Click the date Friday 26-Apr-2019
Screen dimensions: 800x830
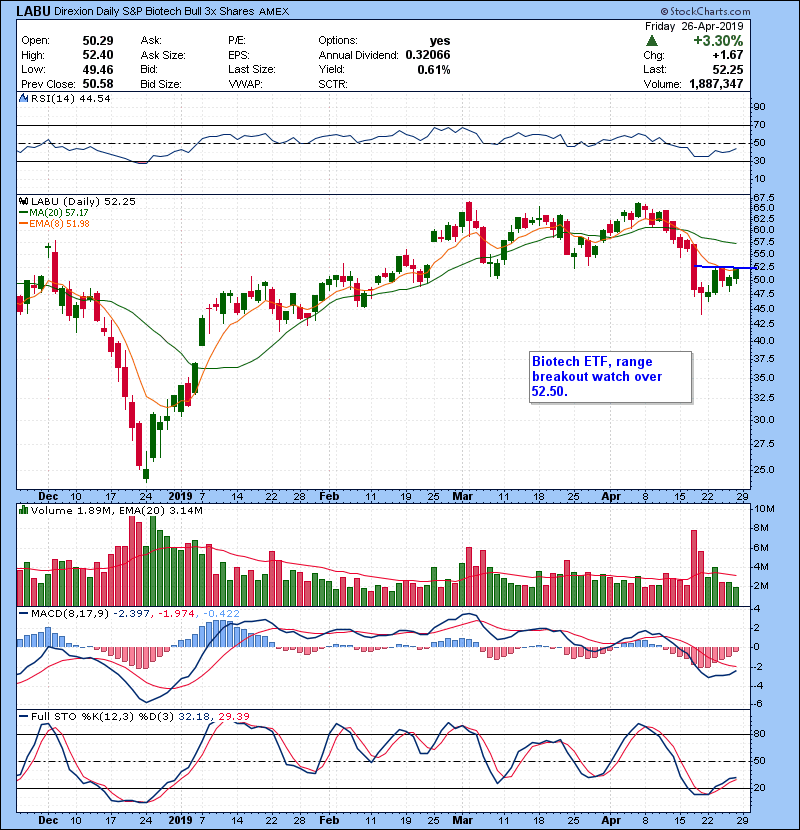coord(694,26)
